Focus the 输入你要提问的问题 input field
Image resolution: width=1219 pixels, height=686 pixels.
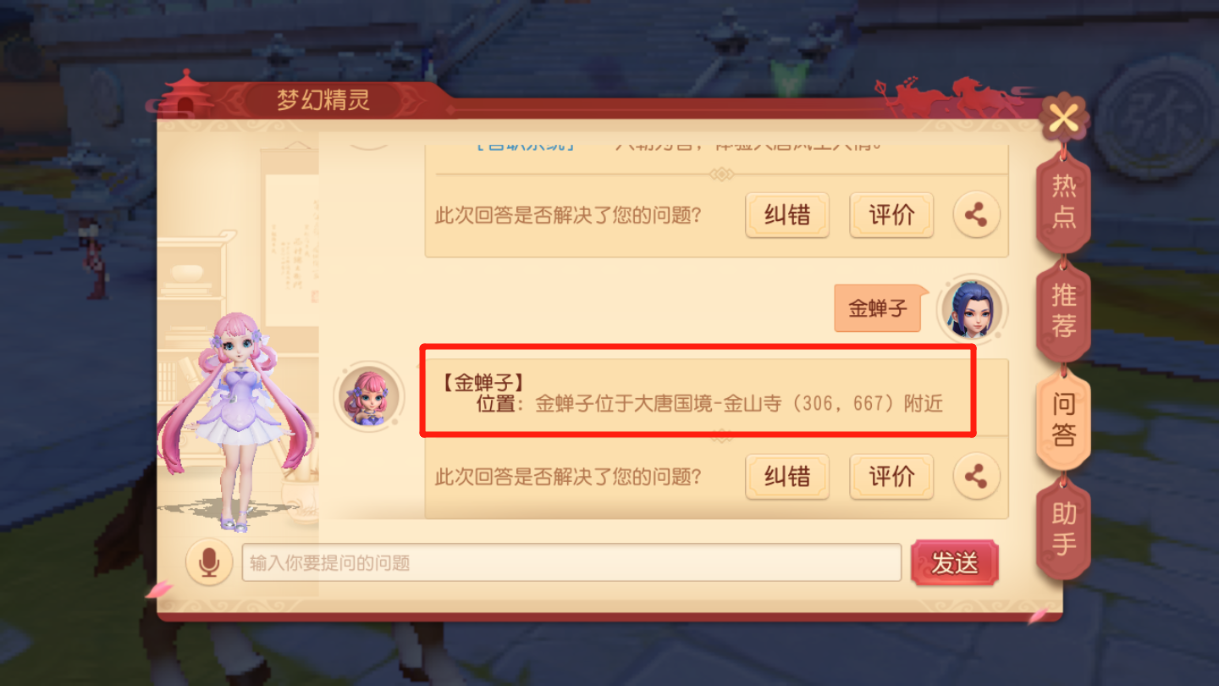(572, 563)
